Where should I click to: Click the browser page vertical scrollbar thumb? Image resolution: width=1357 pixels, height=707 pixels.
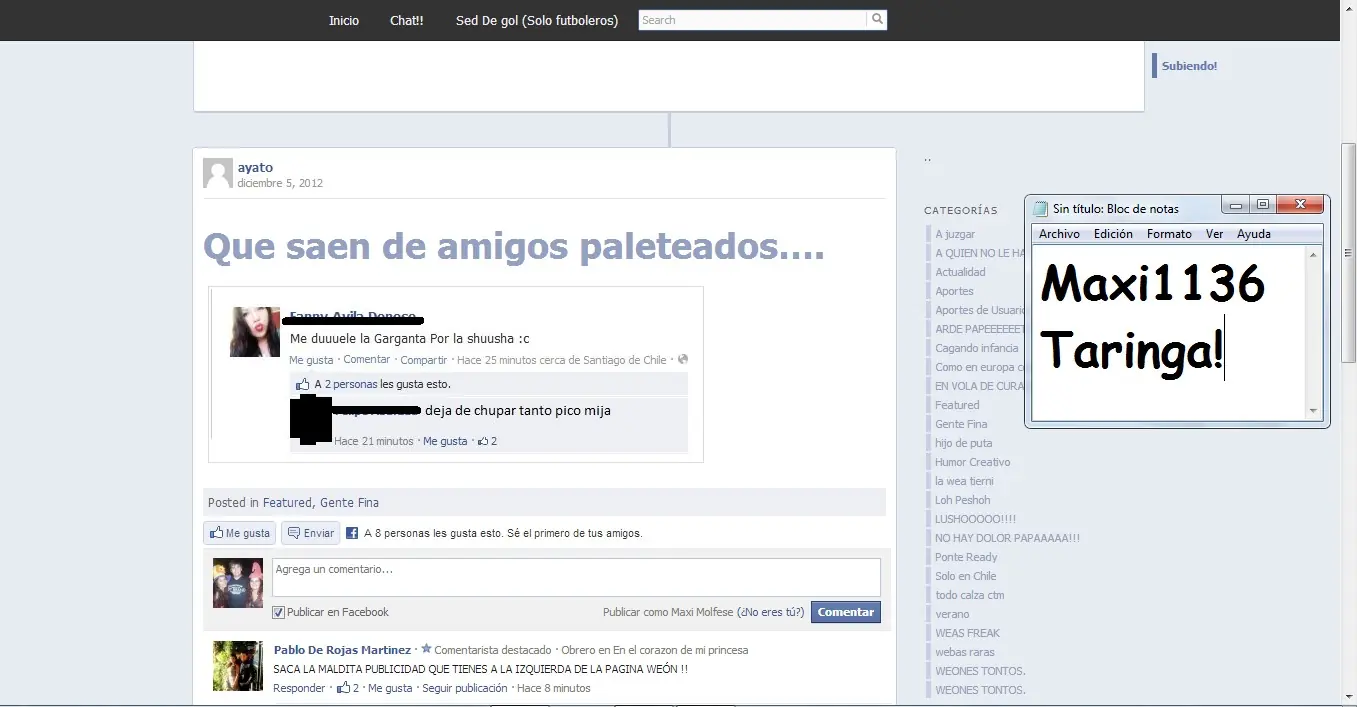pyautogui.click(x=1348, y=252)
